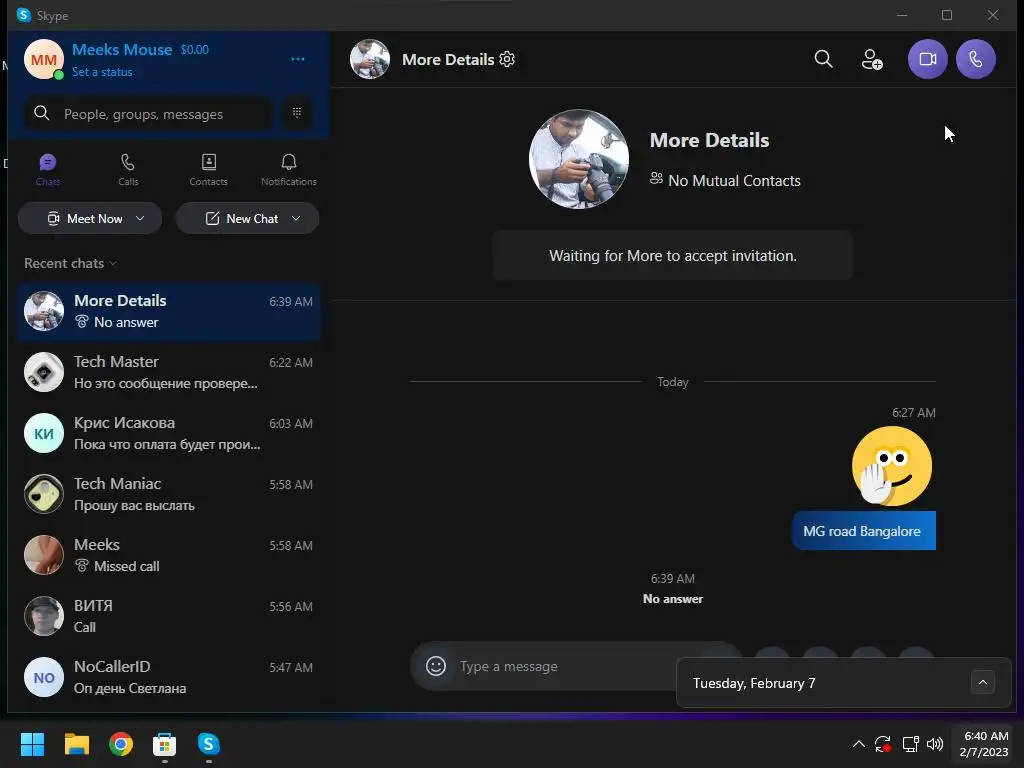1024x768 pixels.
Task: Switch to the Contacts tab
Action: 208,170
